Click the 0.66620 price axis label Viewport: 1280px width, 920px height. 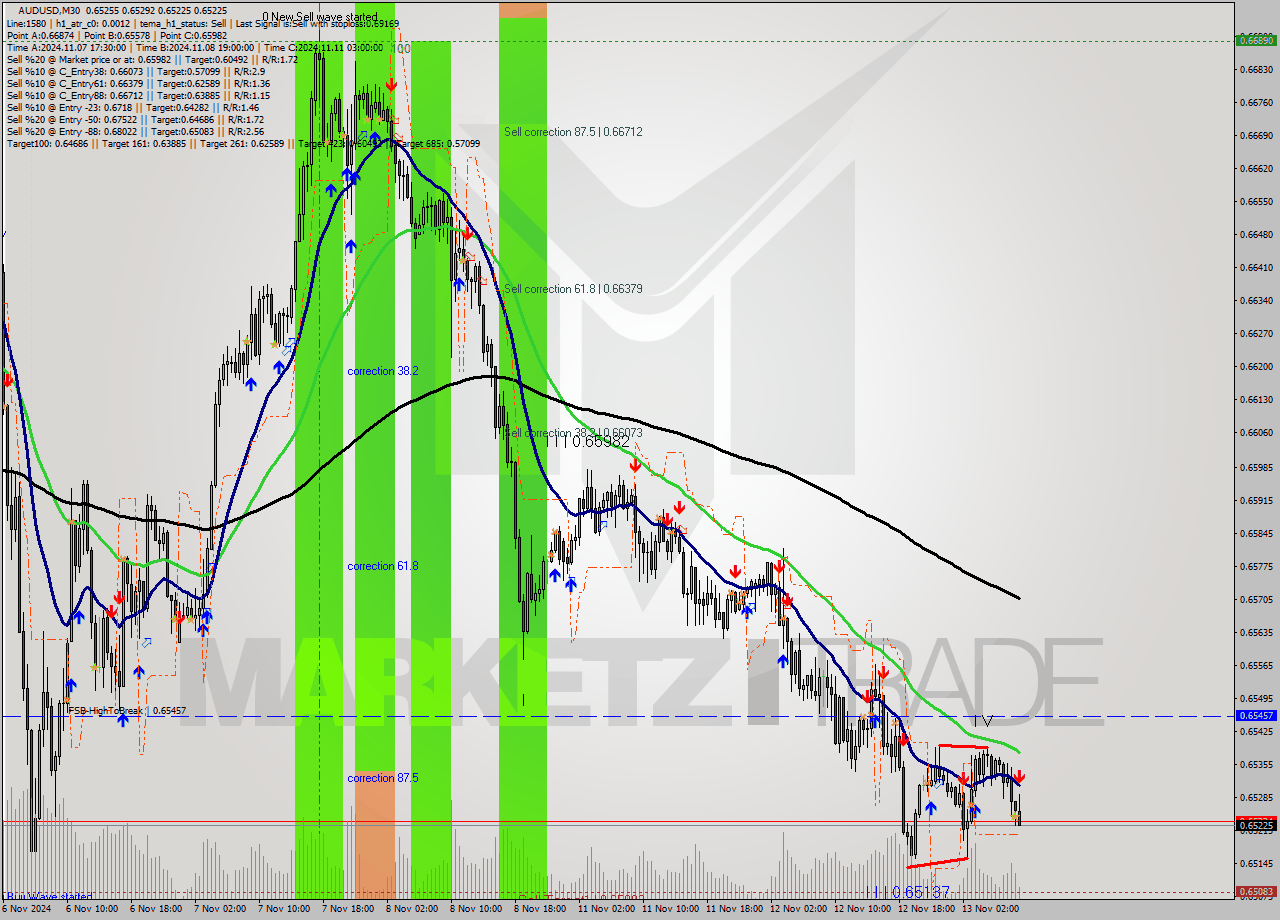coord(1256,168)
